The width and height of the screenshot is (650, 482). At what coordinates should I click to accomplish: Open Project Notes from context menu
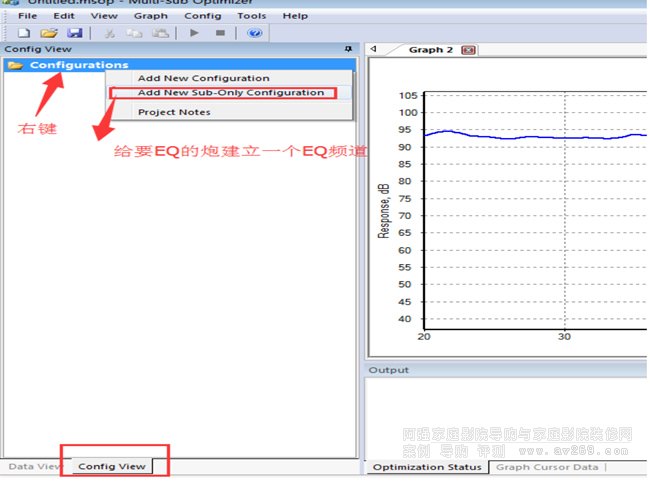pos(174,112)
